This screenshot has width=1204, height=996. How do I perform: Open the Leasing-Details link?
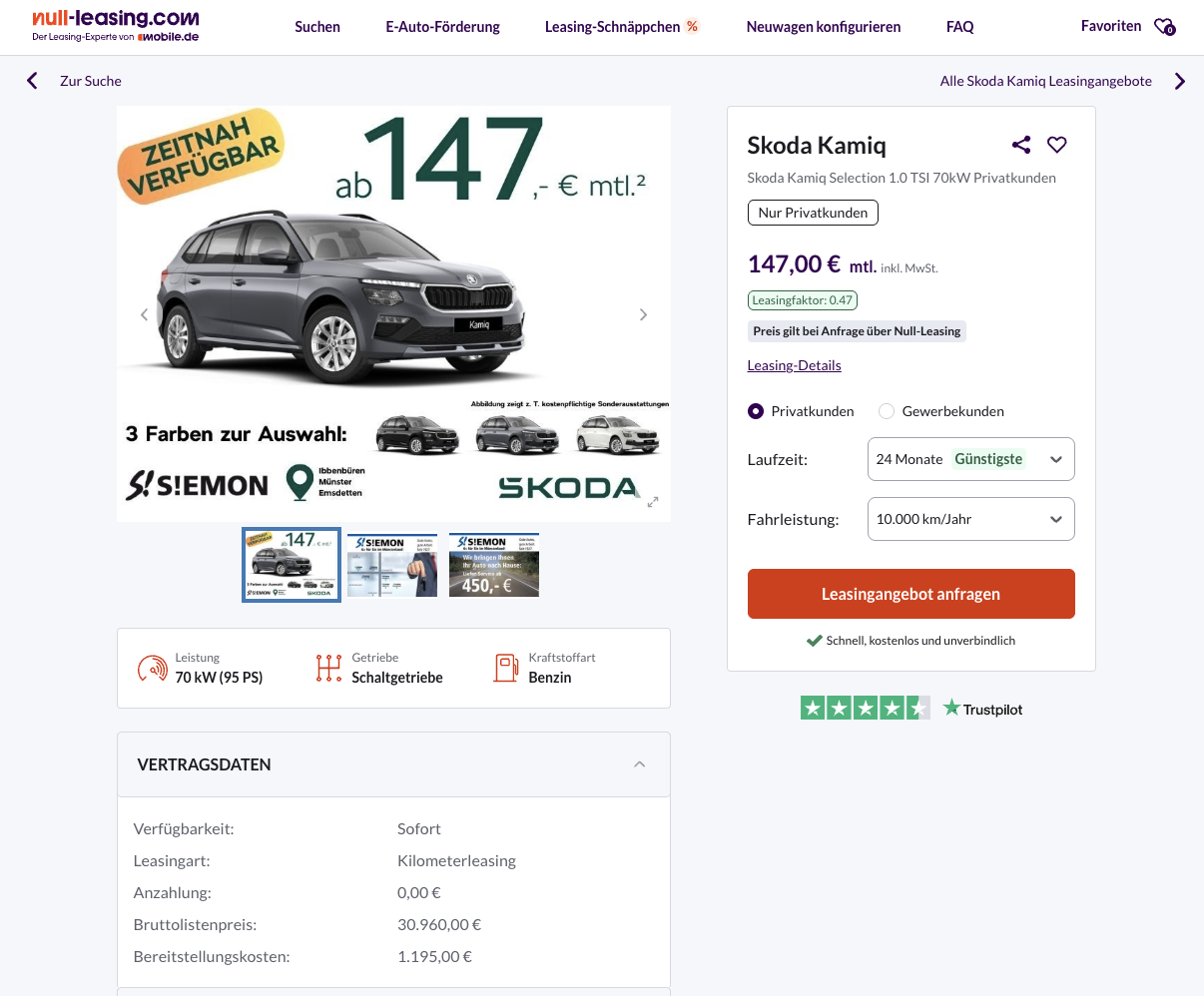tap(794, 365)
